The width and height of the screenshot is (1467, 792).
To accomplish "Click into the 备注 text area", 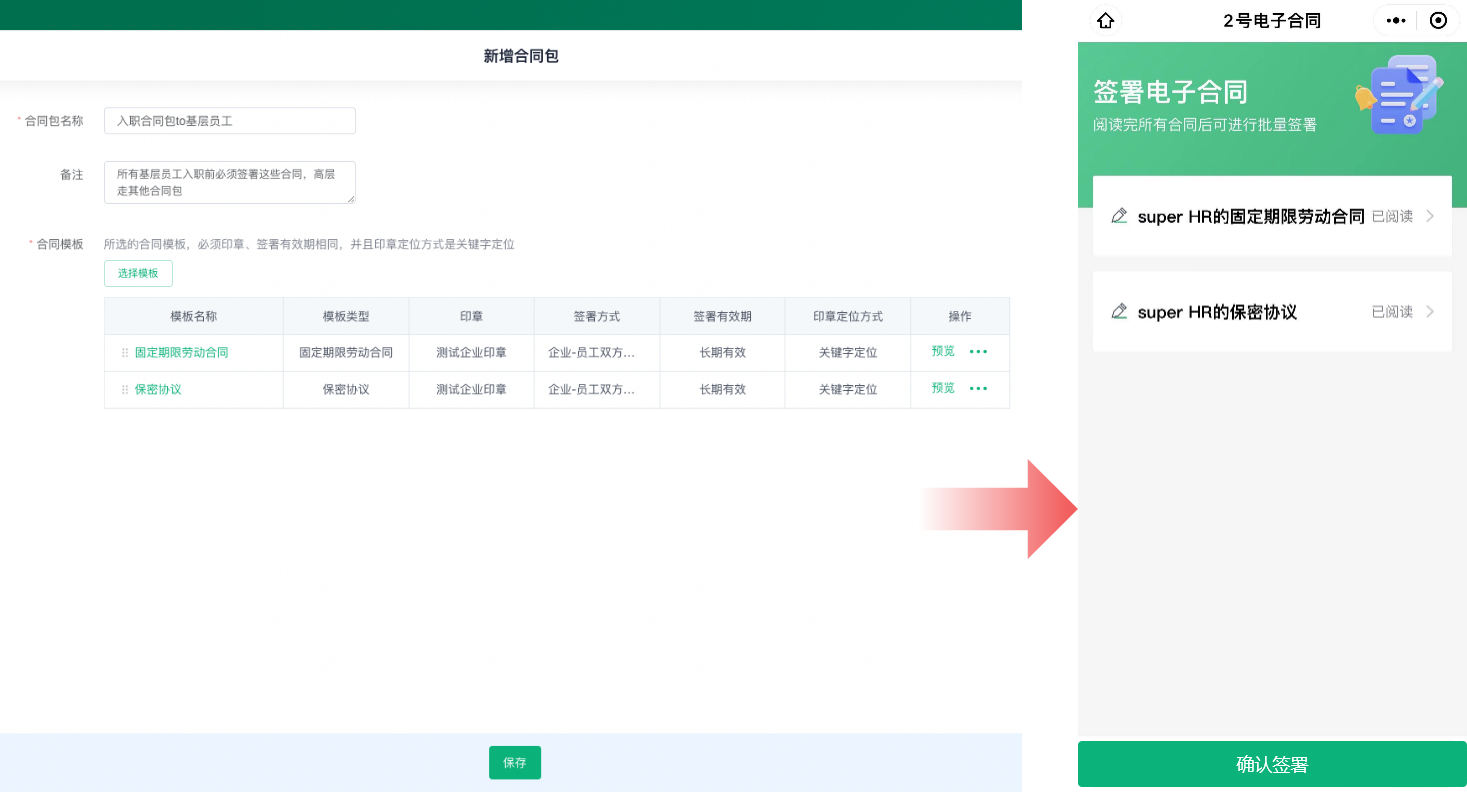I will pos(230,182).
